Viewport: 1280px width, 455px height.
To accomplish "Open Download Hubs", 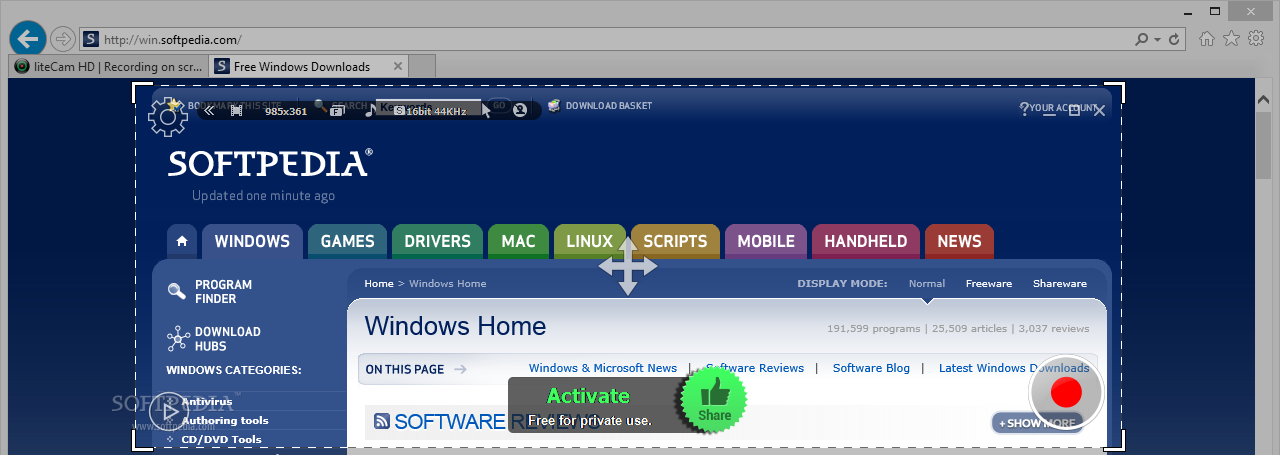I will tap(214, 338).
